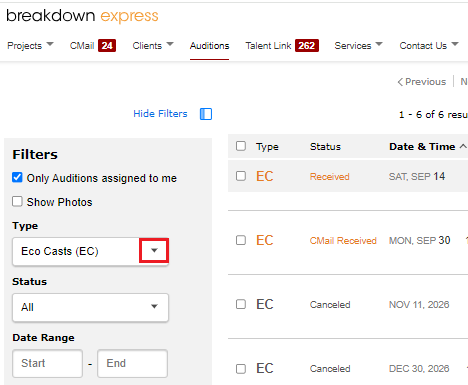
Task: Select the CMail Received SEP 30 checkbox
Action: [241, 240]
